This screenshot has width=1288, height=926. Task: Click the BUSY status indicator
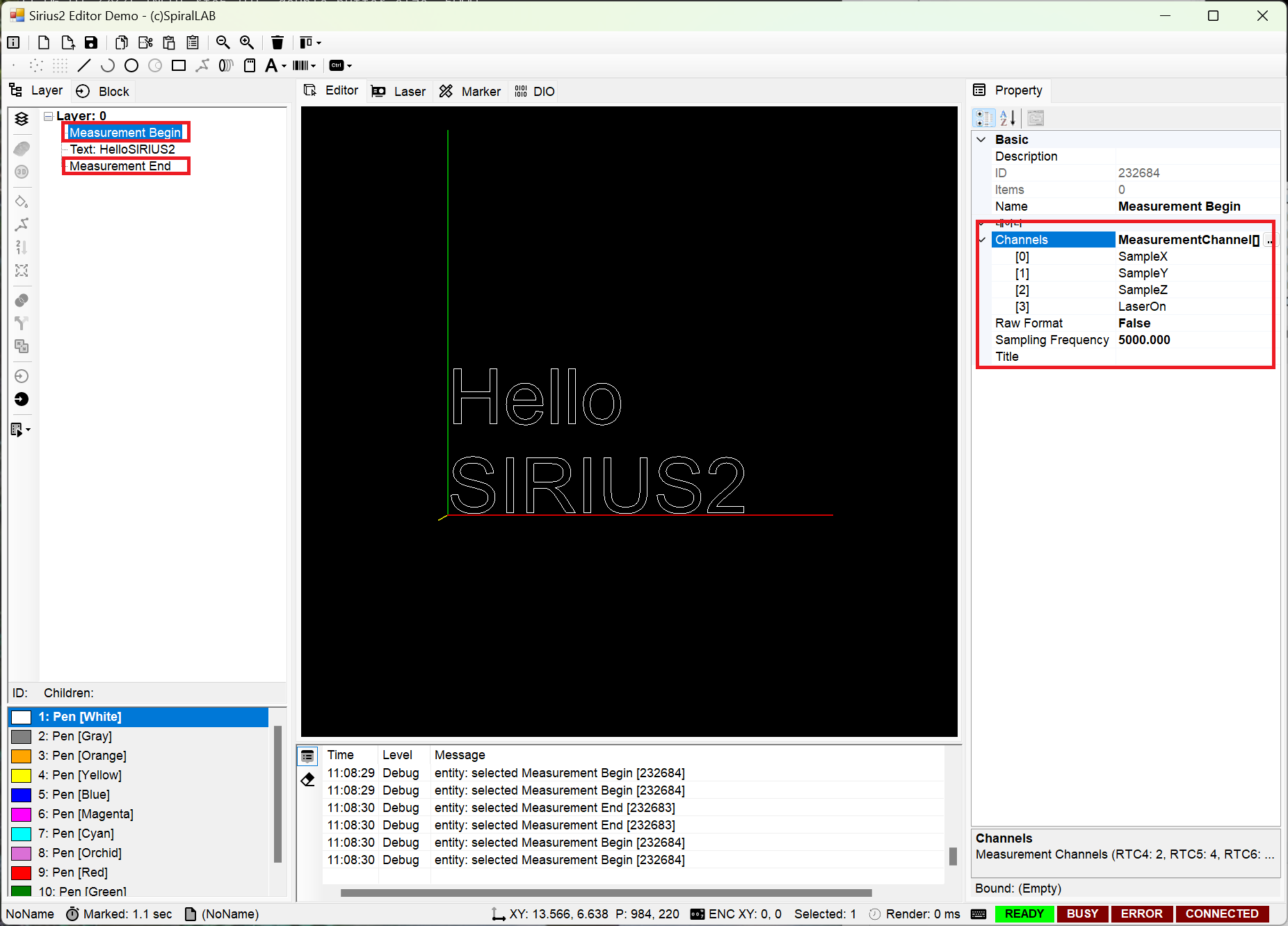1082,913
